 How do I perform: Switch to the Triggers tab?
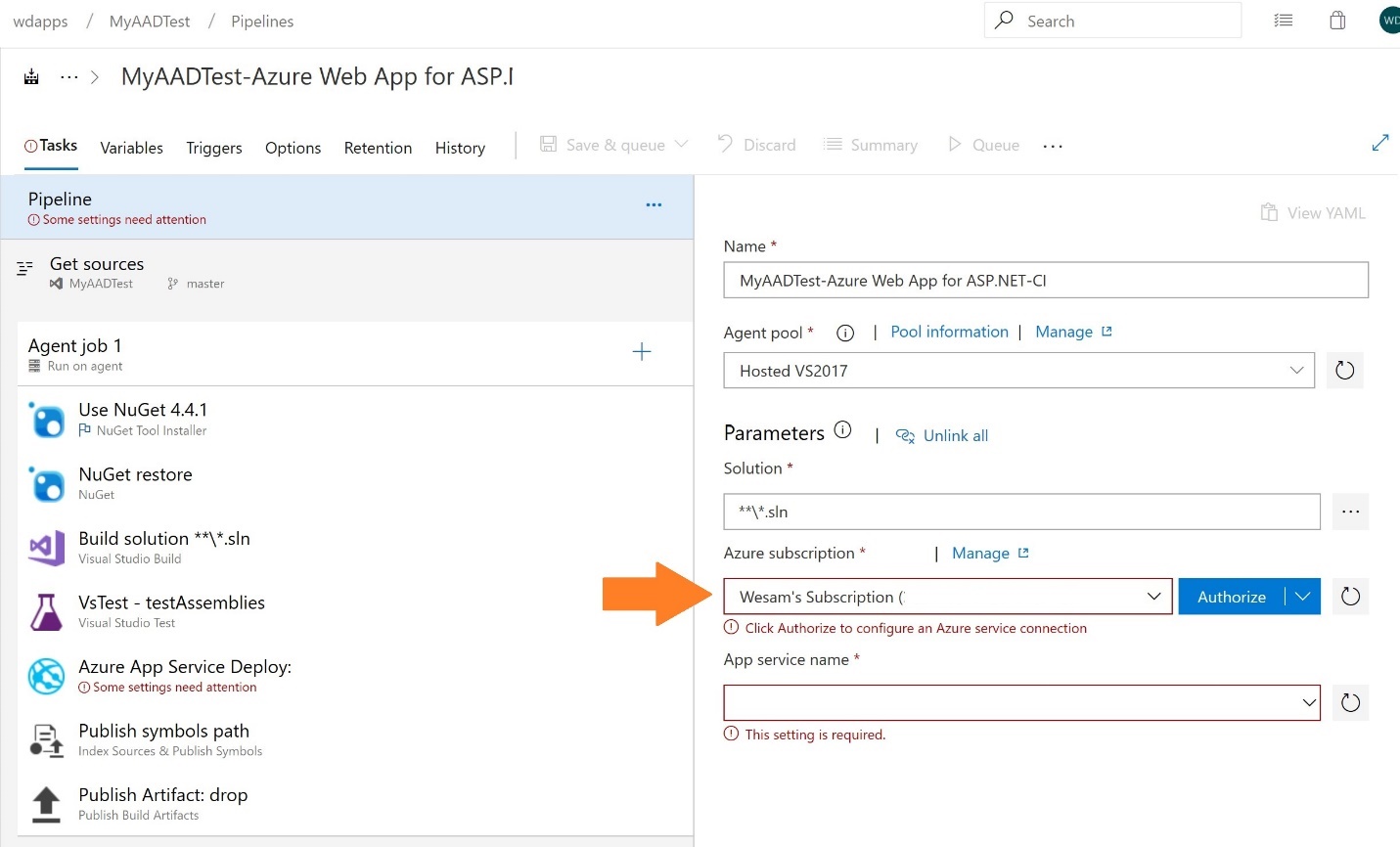pos(214,148)
